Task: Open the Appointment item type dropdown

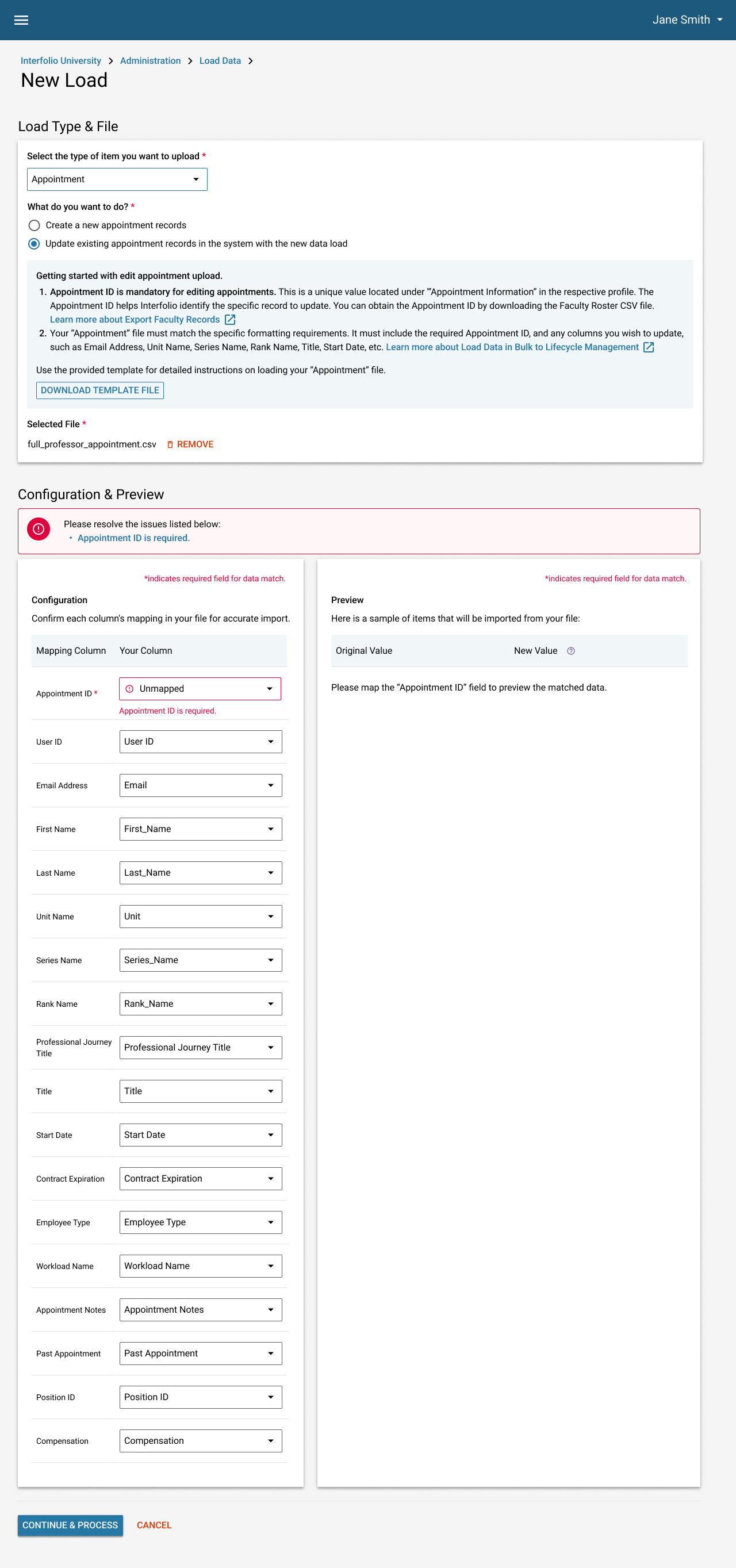Action: (117, 179)
